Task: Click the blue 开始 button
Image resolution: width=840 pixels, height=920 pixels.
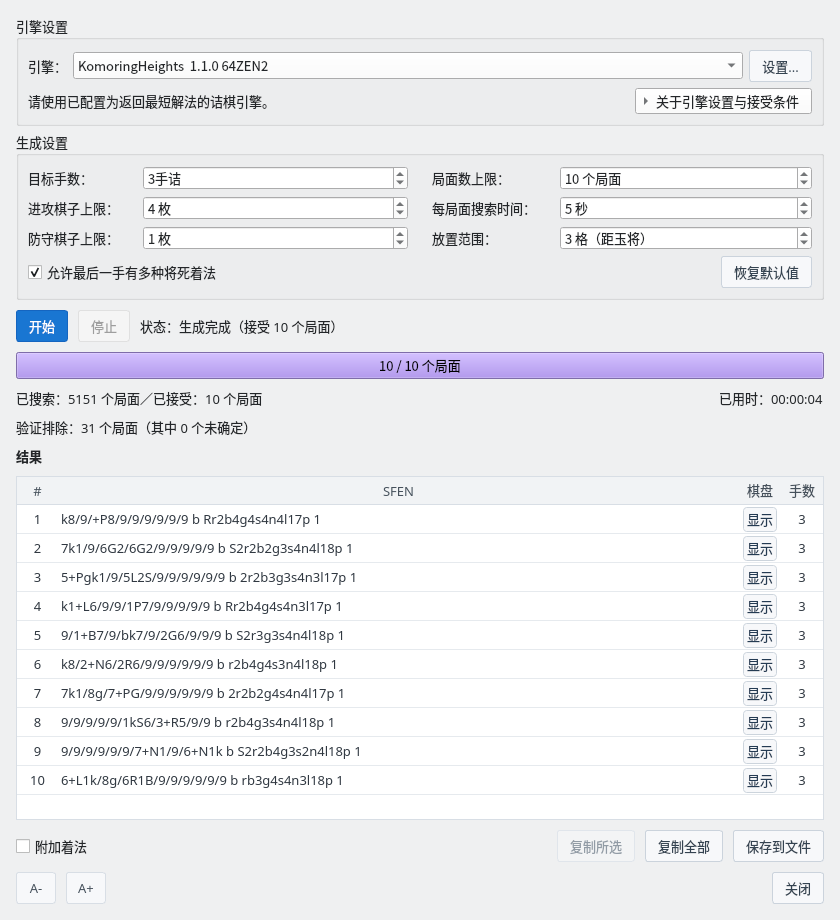Action: [42, 326]
